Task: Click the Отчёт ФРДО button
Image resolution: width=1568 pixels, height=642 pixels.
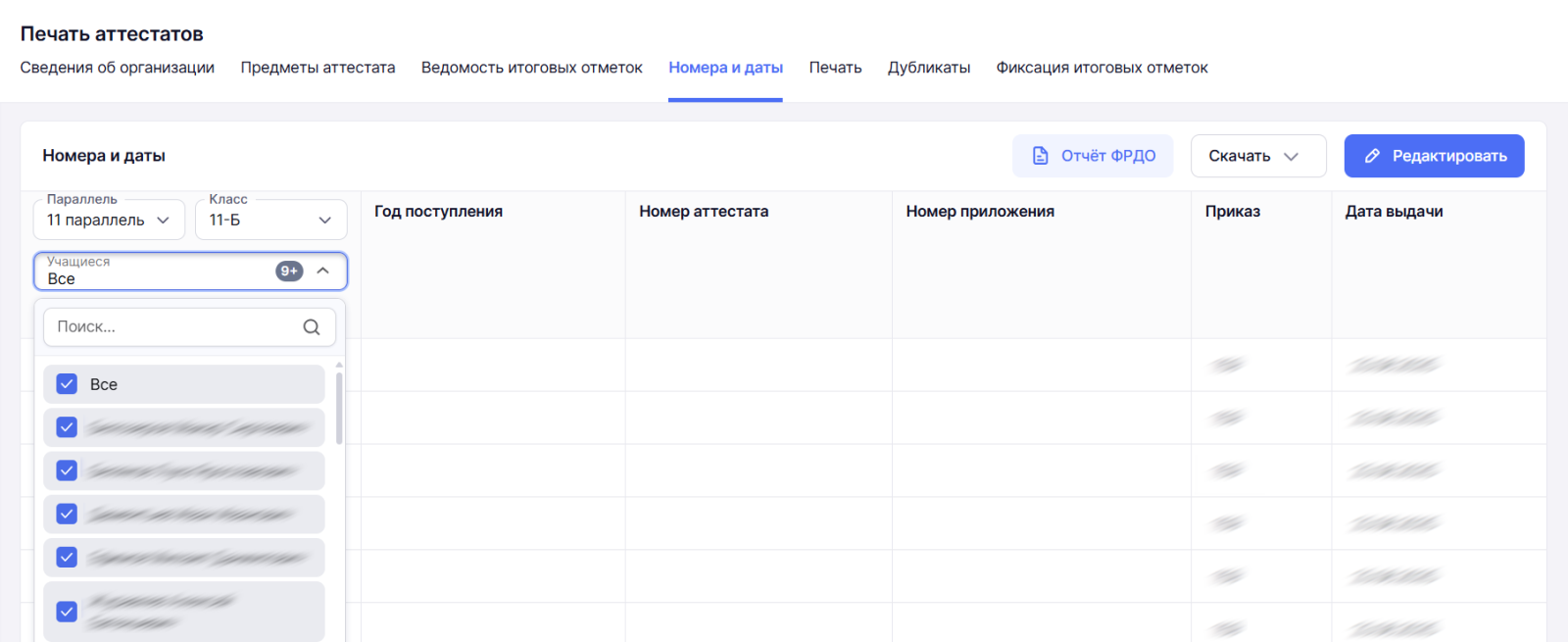Action: tap(1093, 156)
